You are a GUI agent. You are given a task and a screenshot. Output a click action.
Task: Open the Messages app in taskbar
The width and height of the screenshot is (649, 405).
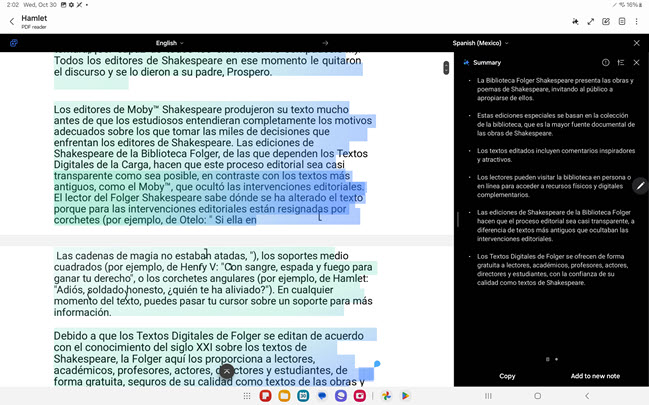[322, 396]
